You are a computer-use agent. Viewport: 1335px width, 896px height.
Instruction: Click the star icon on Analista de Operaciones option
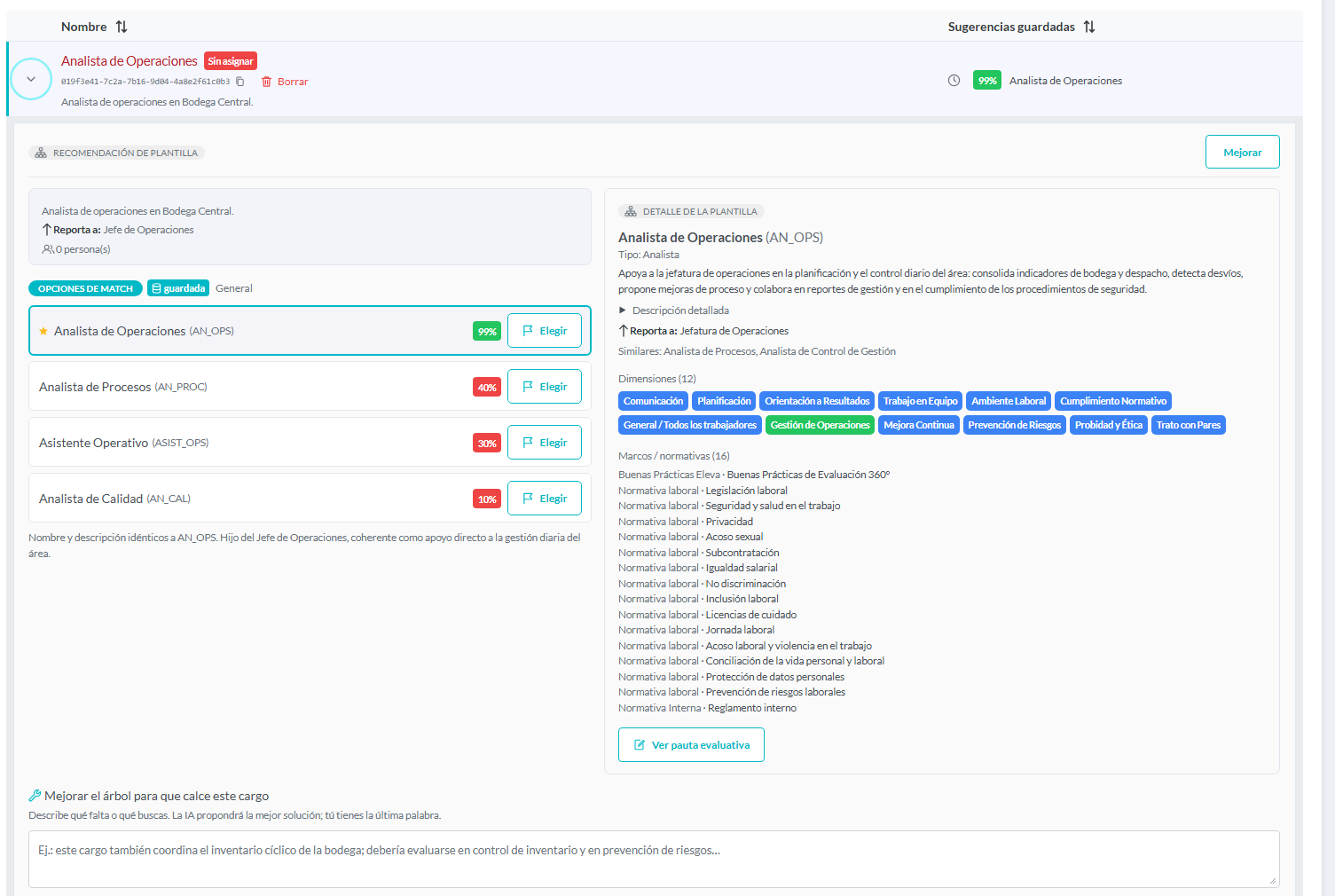43,331
